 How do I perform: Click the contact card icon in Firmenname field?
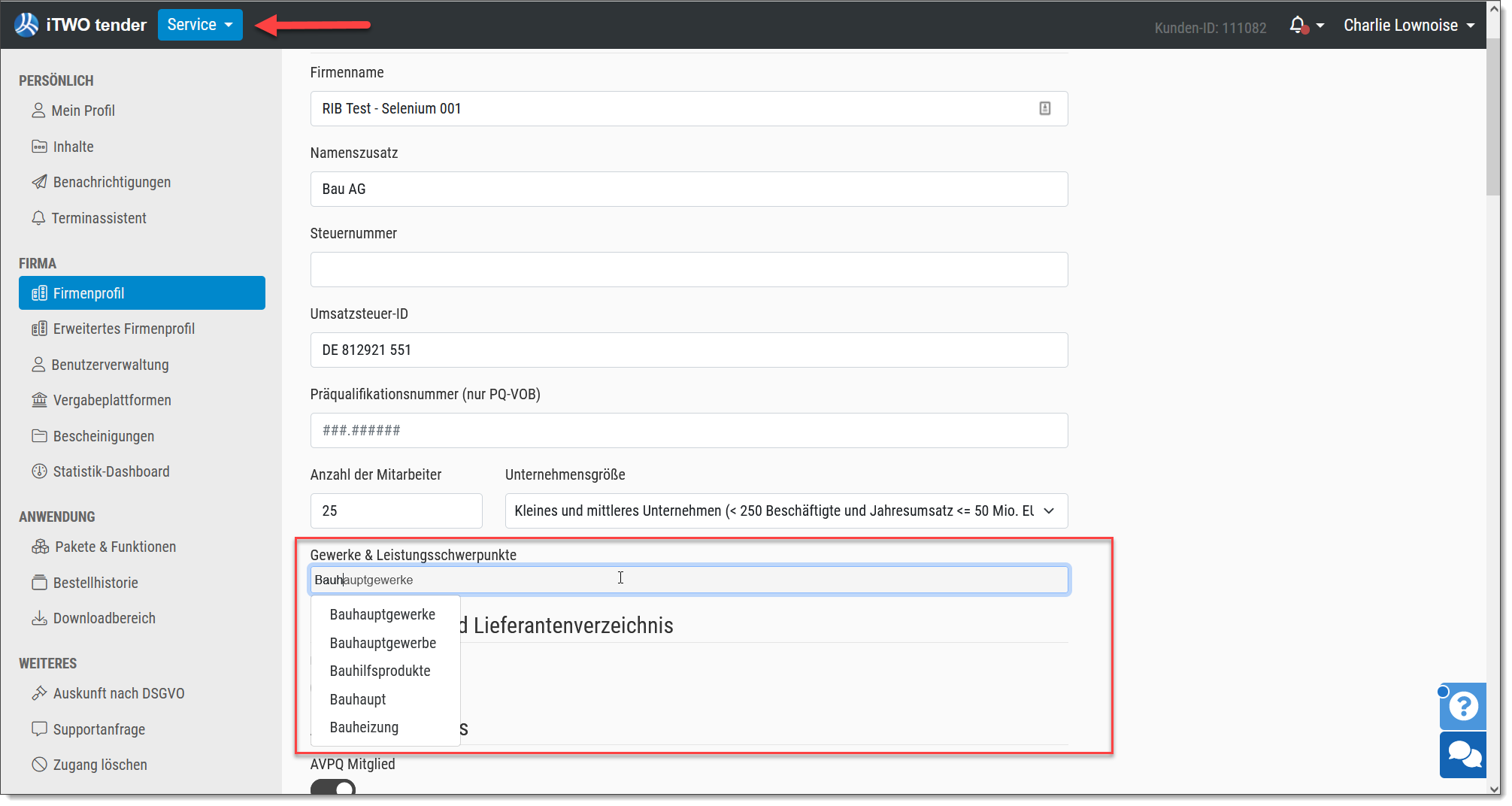(1045, 108)
